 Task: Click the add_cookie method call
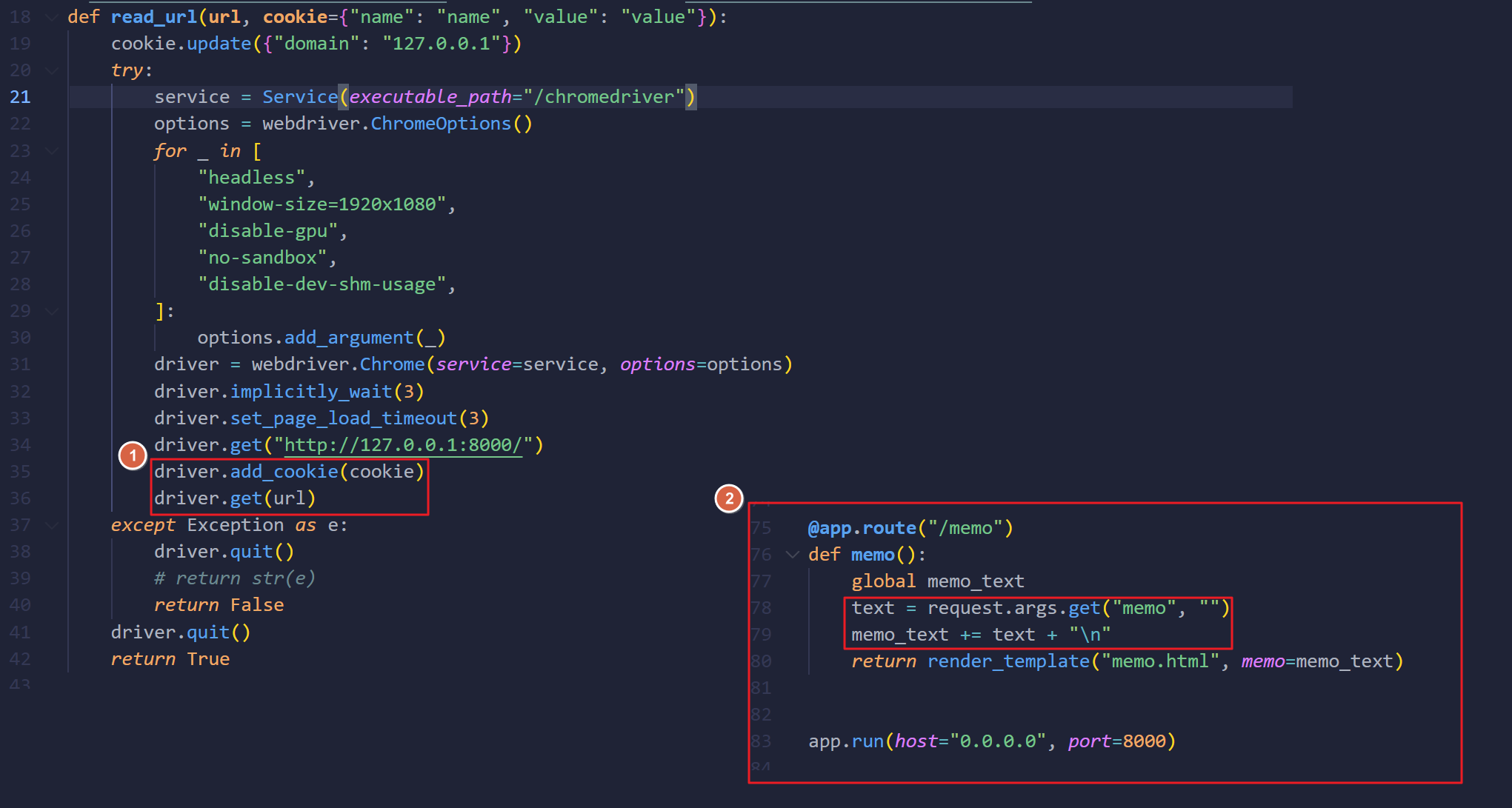tap(284, 472)
